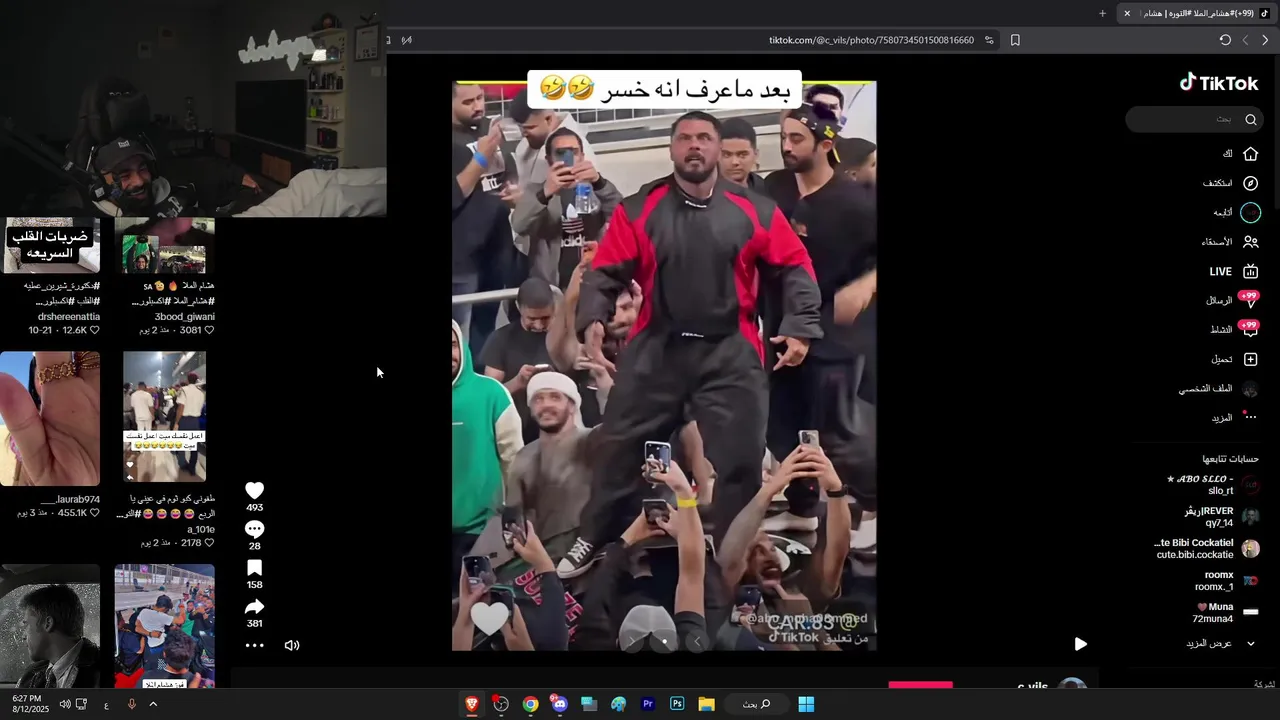Click username drshereenattia under the video
The height and width of the screenshot is (720, 1280).
69,317
